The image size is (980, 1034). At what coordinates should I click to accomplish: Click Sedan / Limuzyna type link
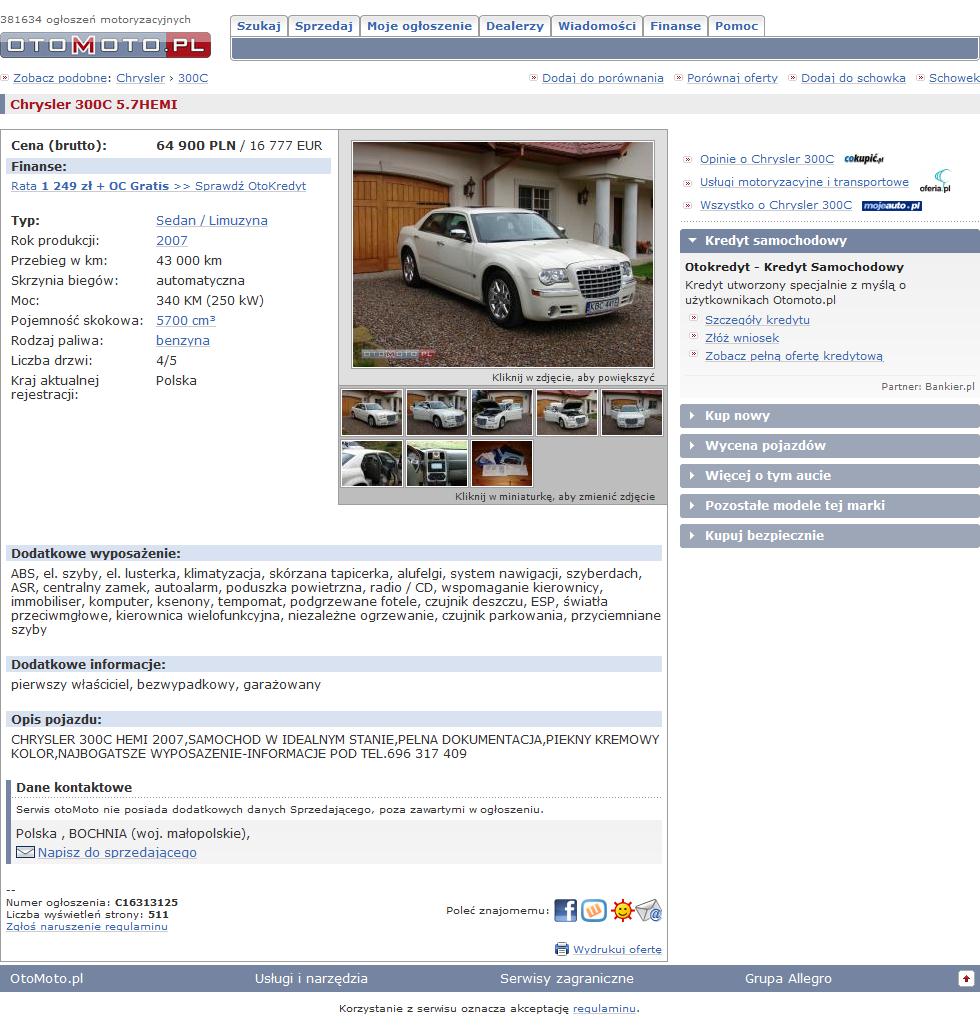212,220
